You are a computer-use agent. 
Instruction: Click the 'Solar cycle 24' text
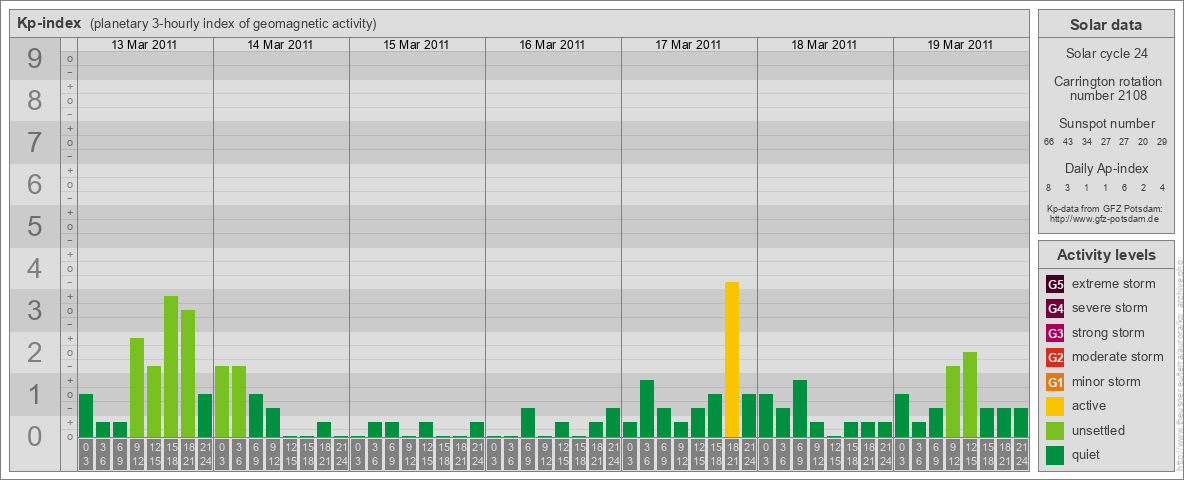(x=1106, y=54)
